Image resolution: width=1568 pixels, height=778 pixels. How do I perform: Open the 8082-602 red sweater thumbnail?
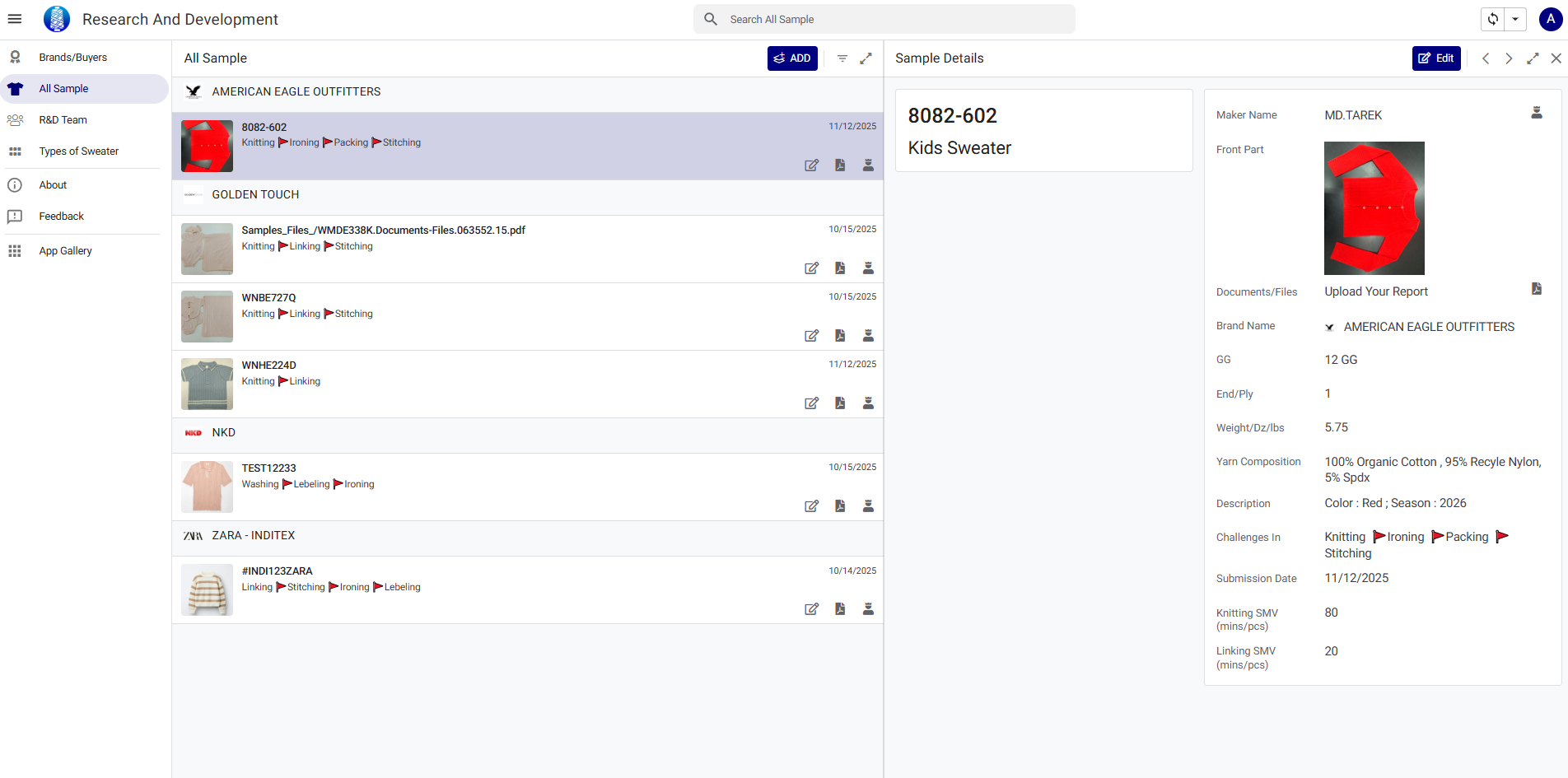(x=207, y=146)
